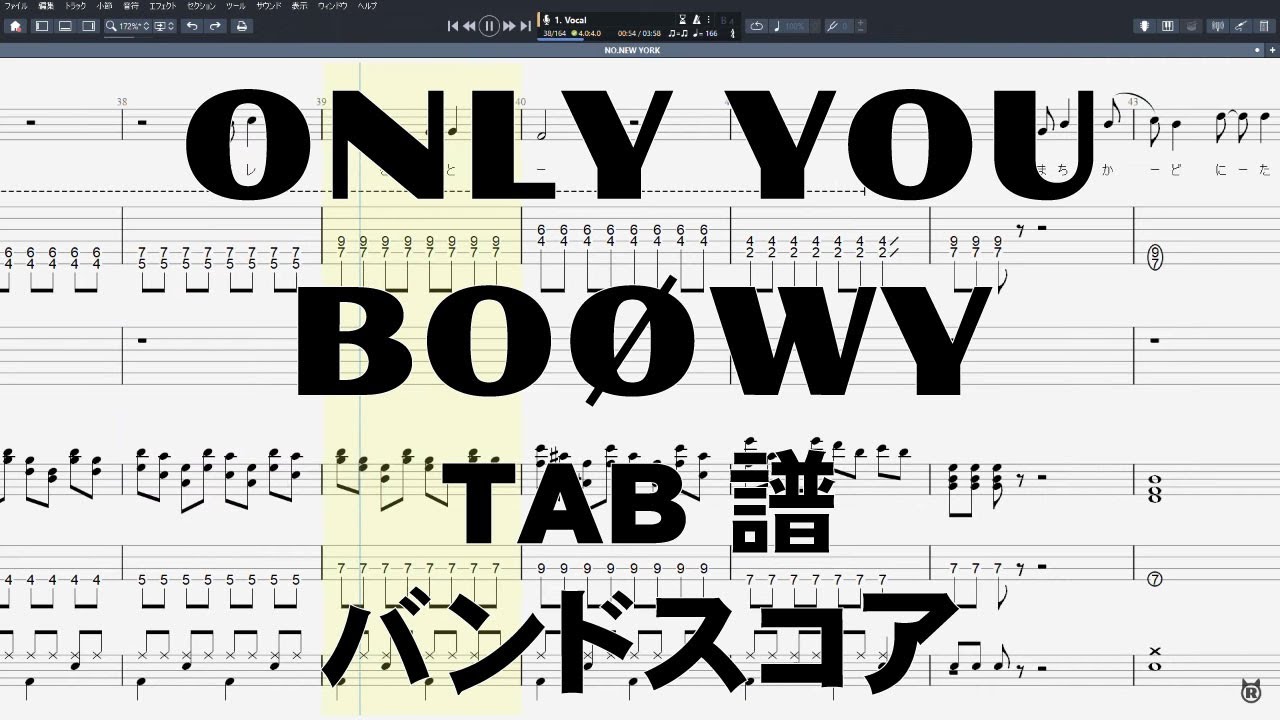Screen dimensions: 1280x720
Task: Click the tempo 166 value
Action: [707, 34]
